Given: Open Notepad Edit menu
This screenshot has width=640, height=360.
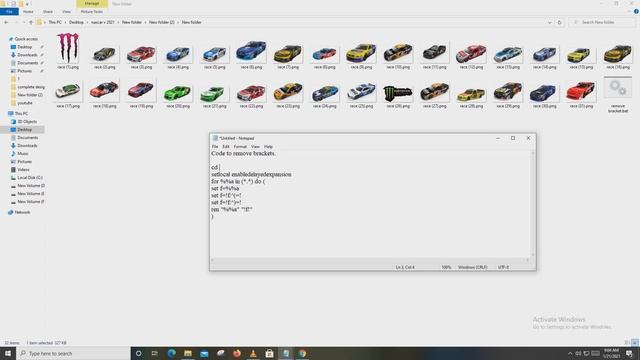Looking at the screenshot, I should tap(226, 147).
